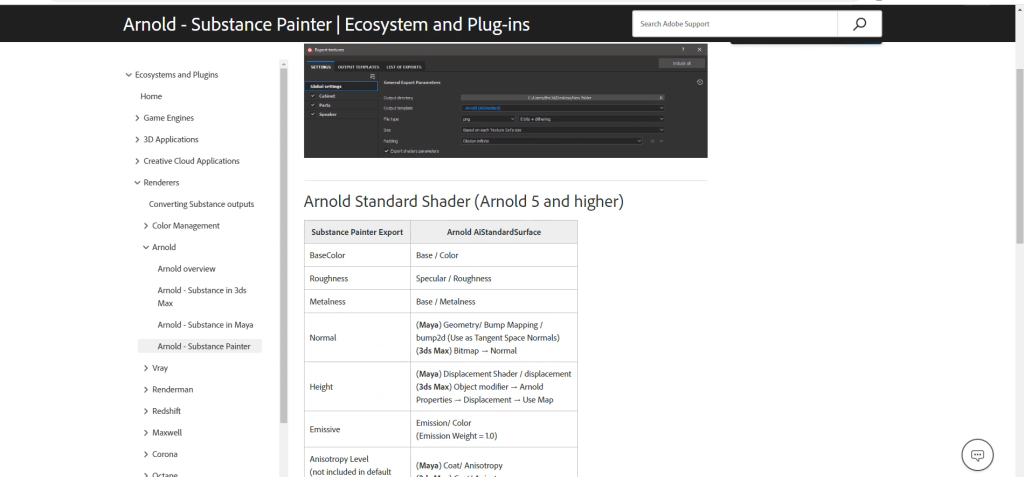This screenshot has width=1024, height=477.
Task: Expand the Renderman section
Action: [146, 390]
